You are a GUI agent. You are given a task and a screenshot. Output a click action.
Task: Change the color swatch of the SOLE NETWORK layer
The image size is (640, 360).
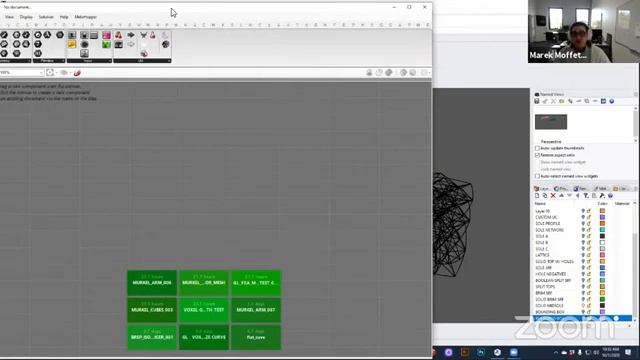click(602, 230)
